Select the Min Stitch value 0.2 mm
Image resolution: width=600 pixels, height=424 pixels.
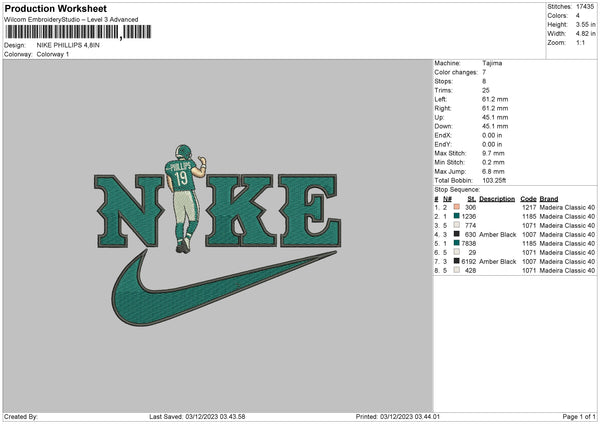coord(493,162)
